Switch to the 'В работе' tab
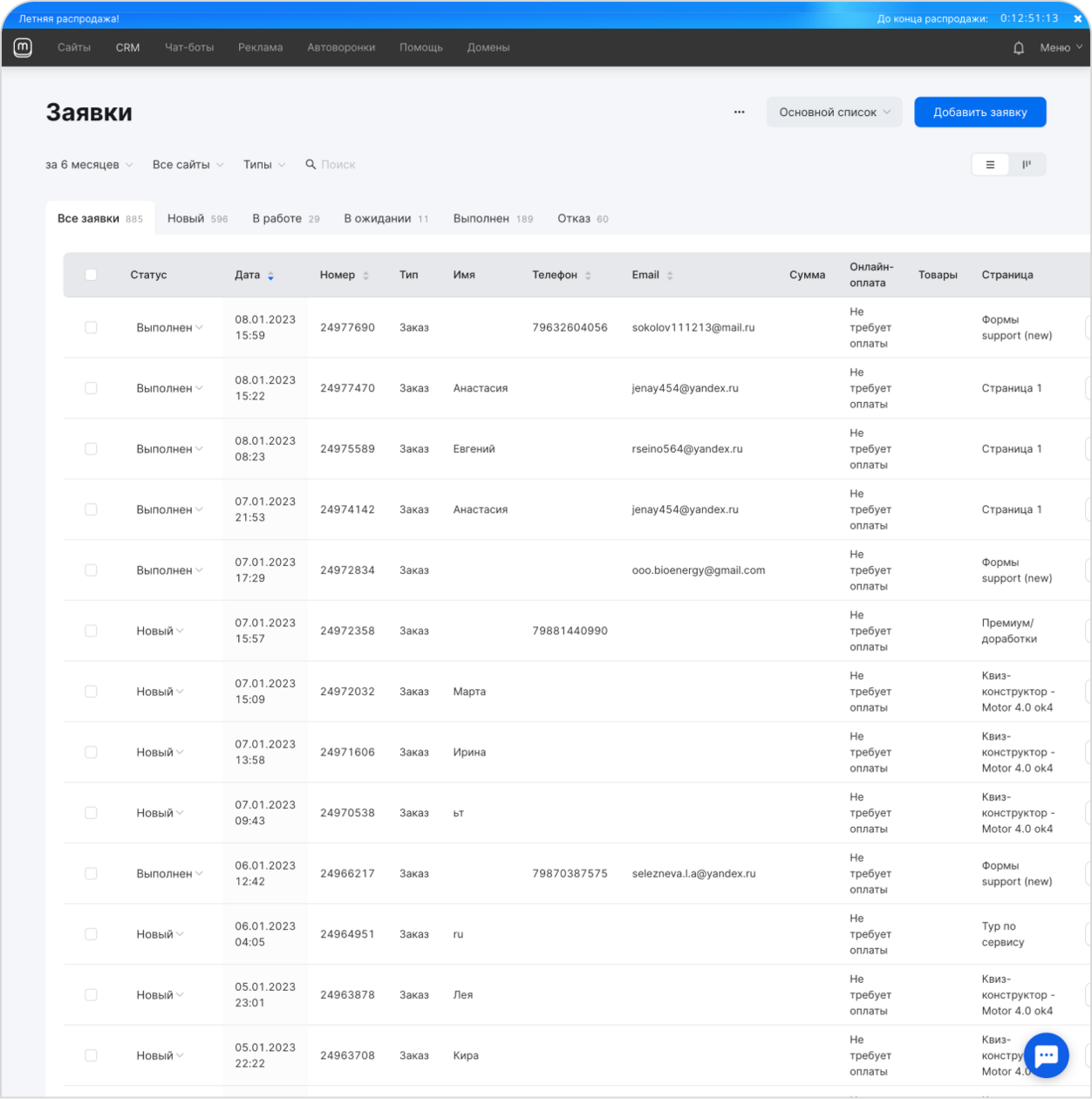The image size is (1092, 1099). point(285,219)
